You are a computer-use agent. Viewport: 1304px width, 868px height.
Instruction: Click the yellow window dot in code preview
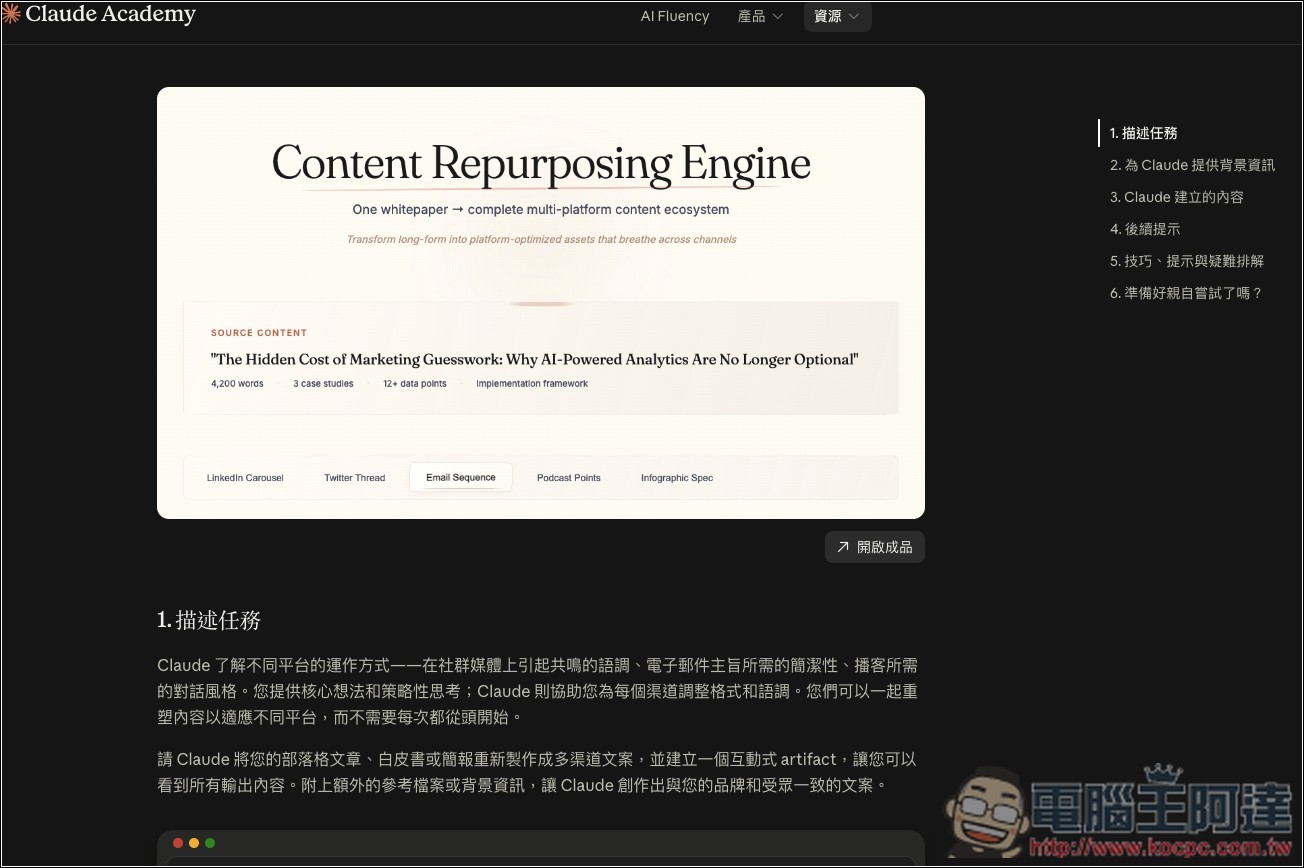(x=194, y=843)
